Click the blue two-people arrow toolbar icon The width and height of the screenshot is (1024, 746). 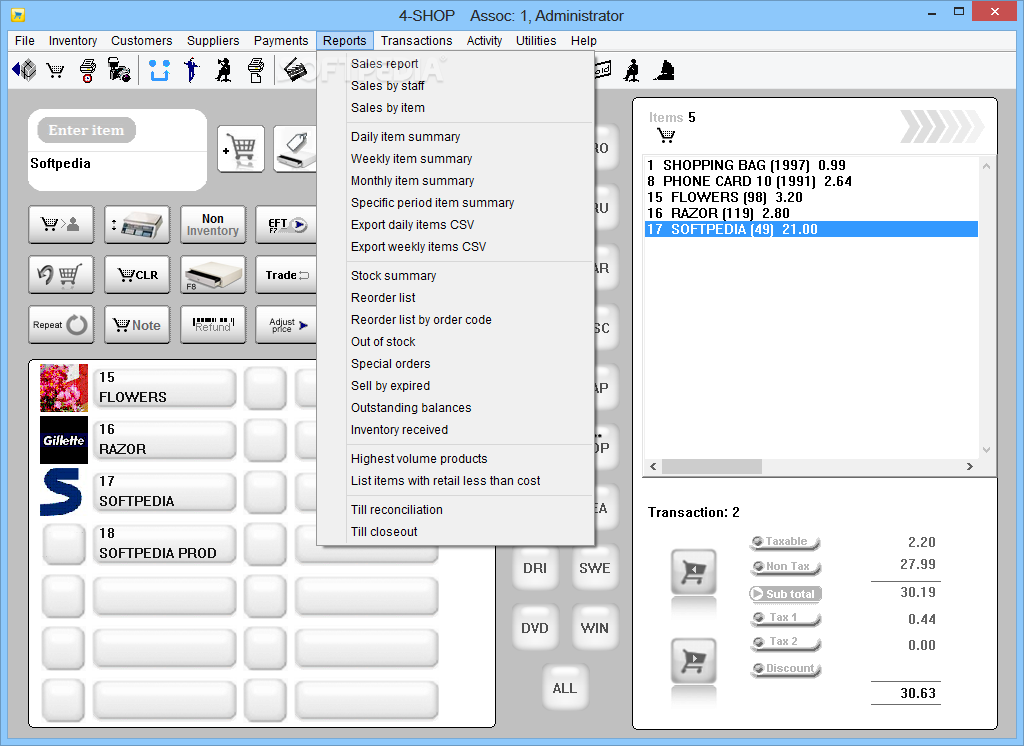pos(159,70)
